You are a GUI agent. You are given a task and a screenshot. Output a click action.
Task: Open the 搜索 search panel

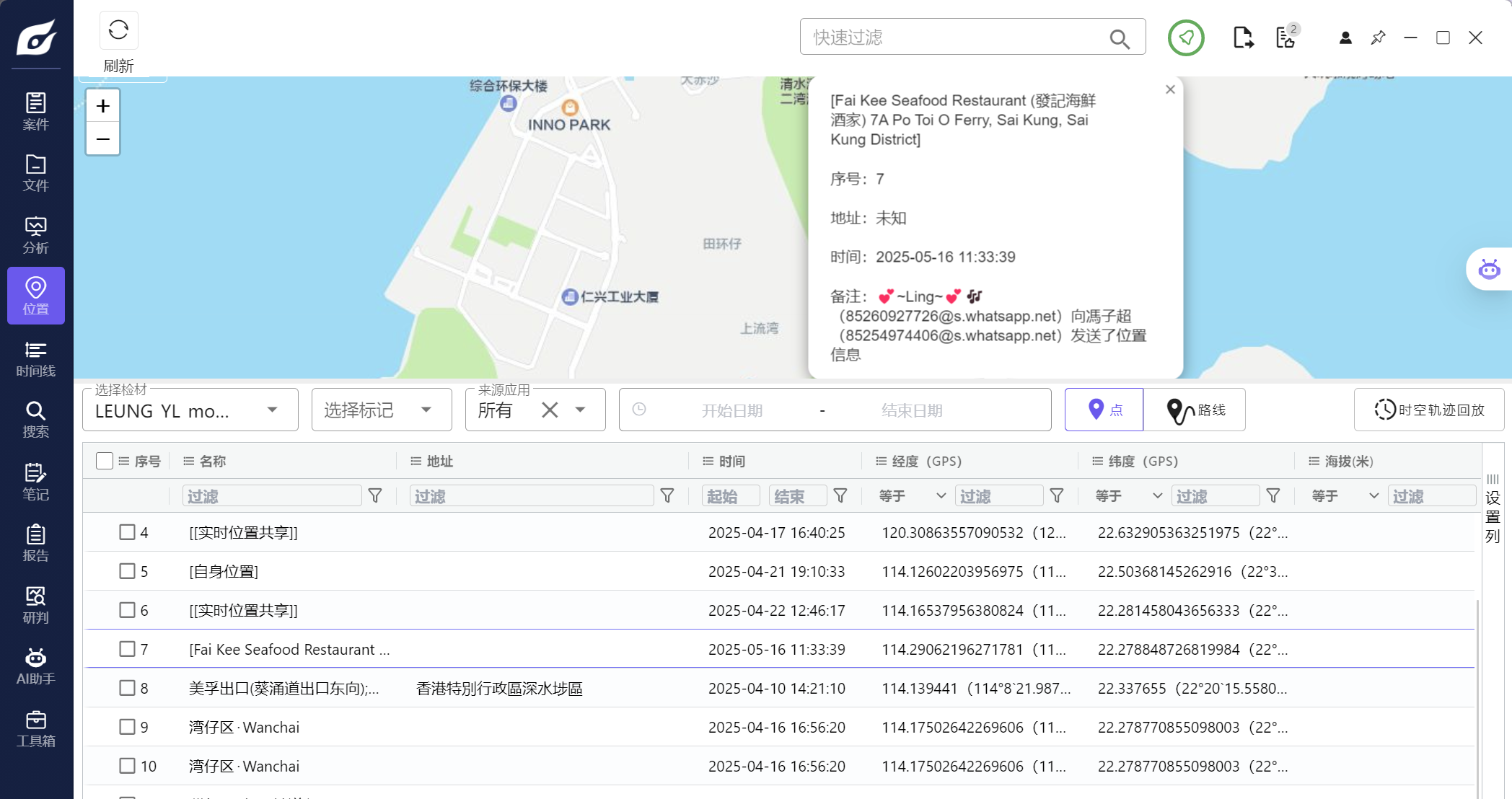point(35,420)
